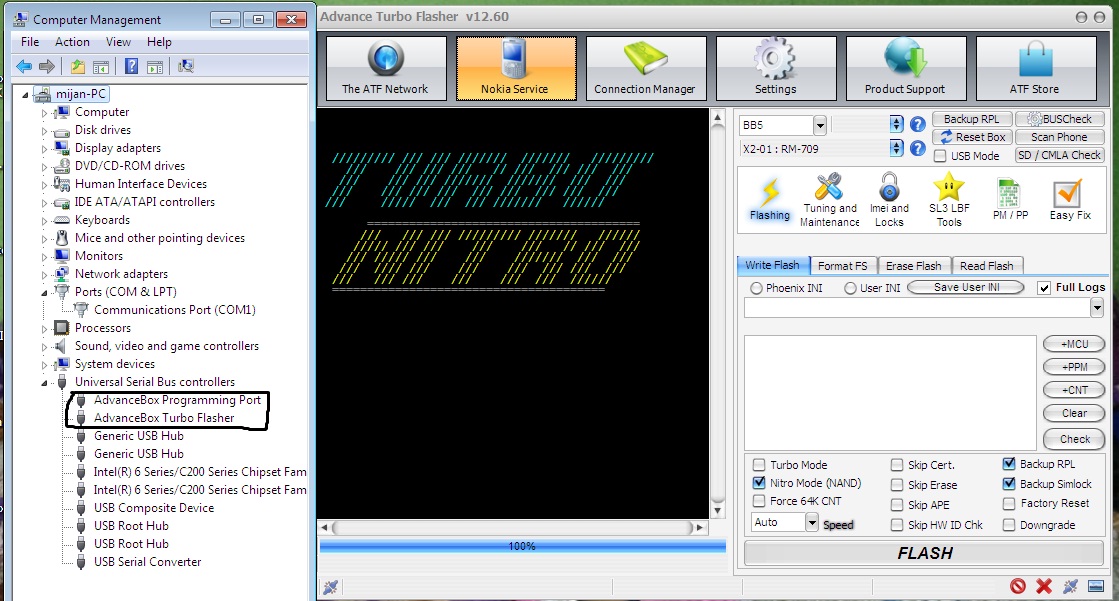Select the Flashing lightning icon

770,200
